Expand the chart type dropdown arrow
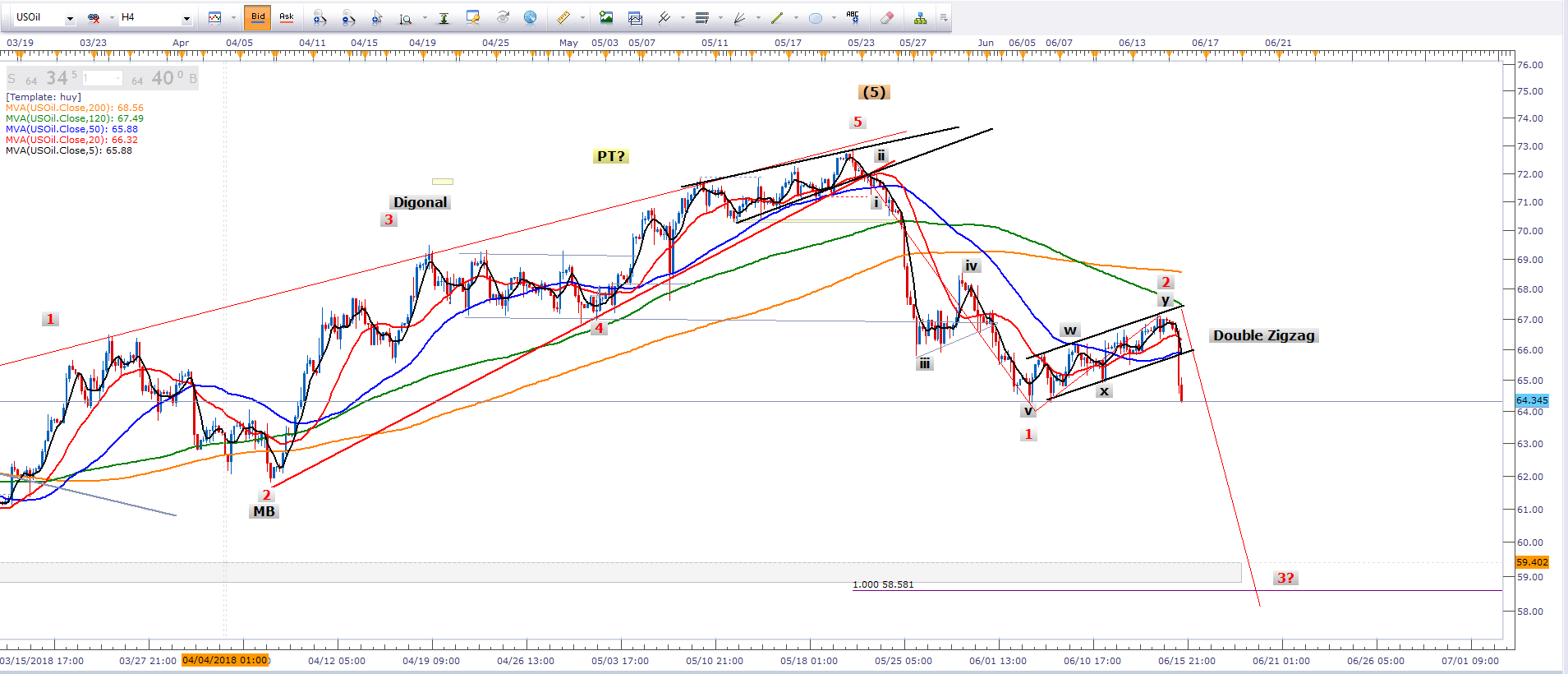Screen dimensions: 1568x674 [233, 17]
